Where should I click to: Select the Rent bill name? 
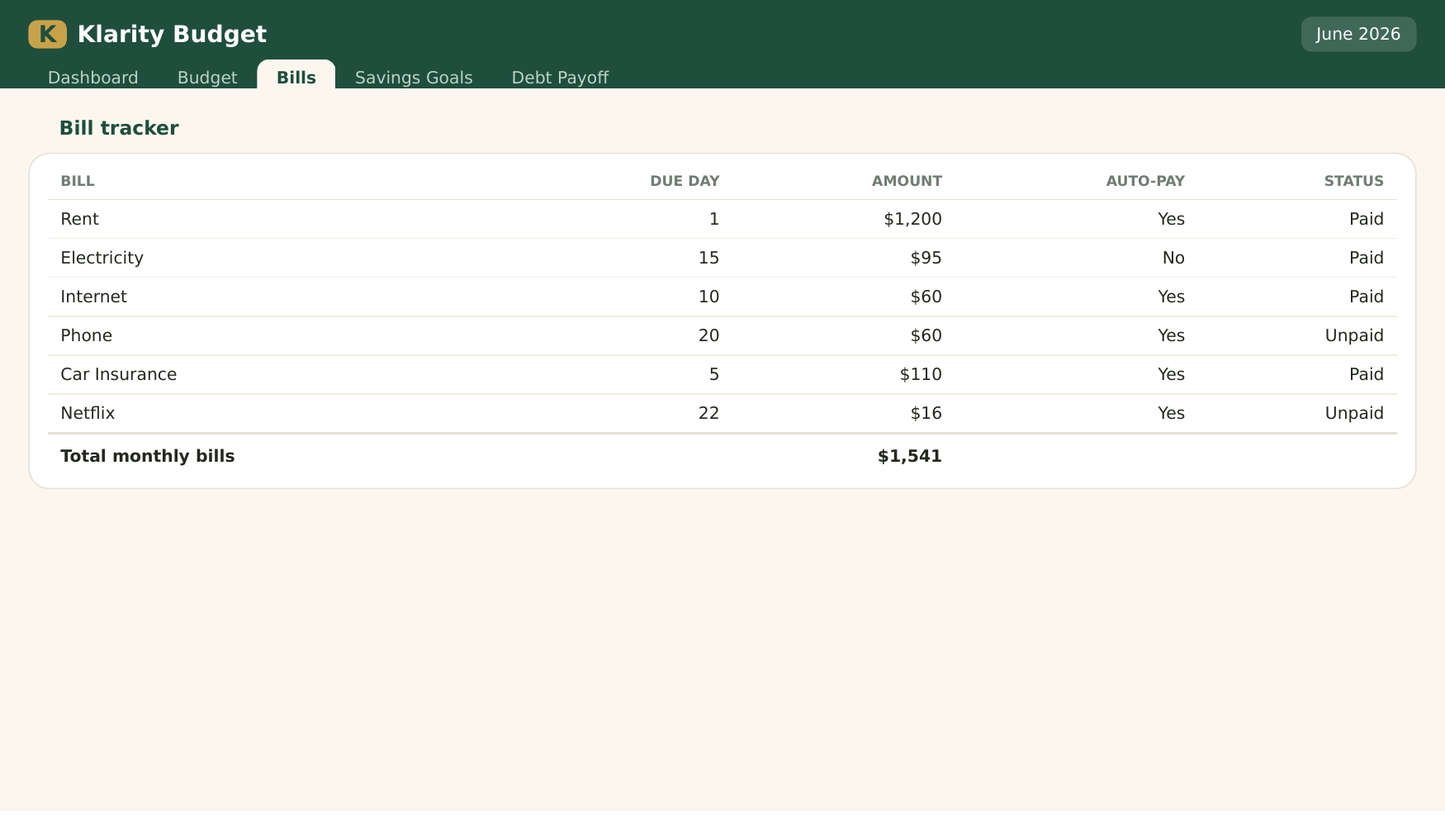click(80, 219)
